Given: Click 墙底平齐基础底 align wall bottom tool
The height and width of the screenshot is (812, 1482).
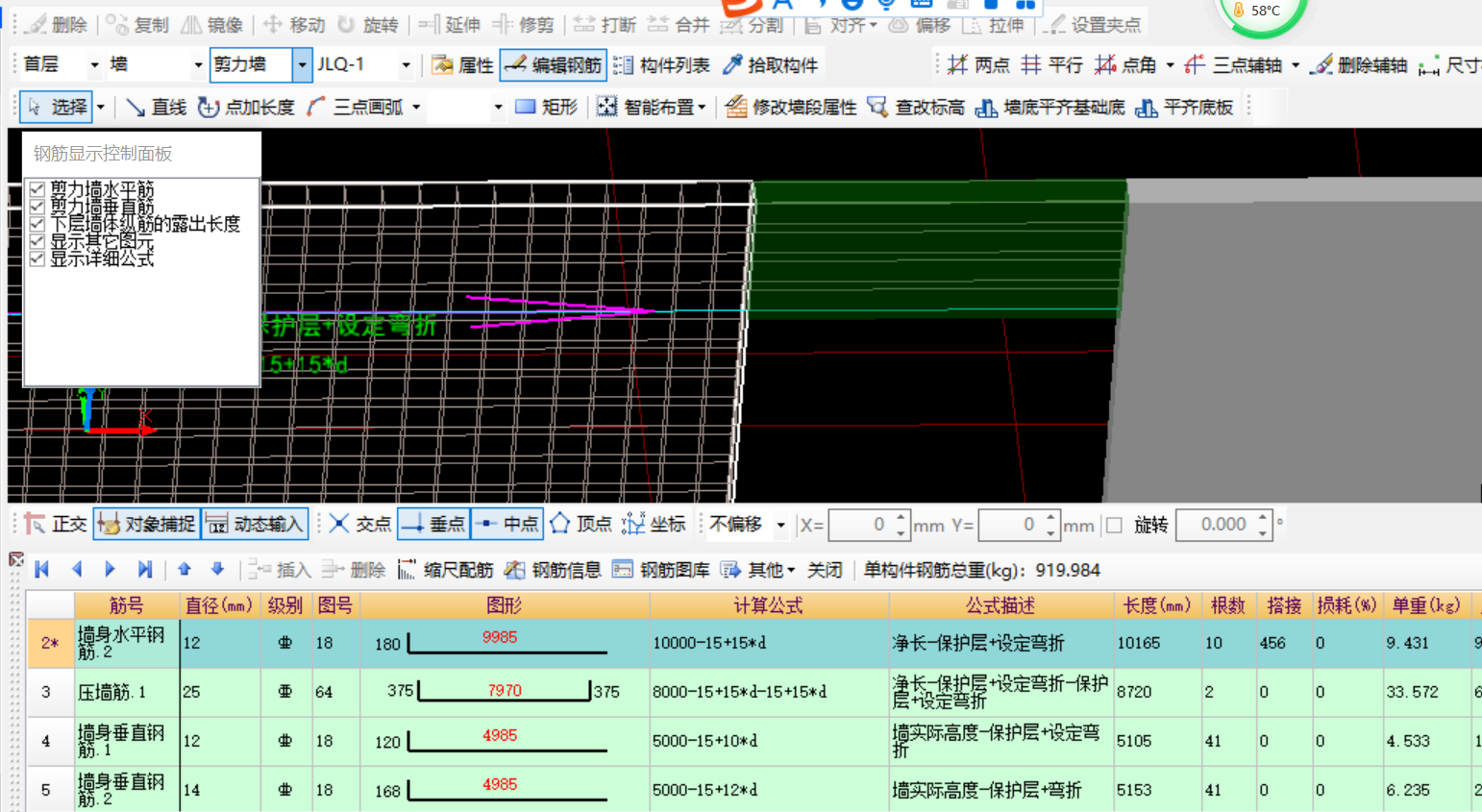Looking at the screenshot, I should click(1050, 107).
